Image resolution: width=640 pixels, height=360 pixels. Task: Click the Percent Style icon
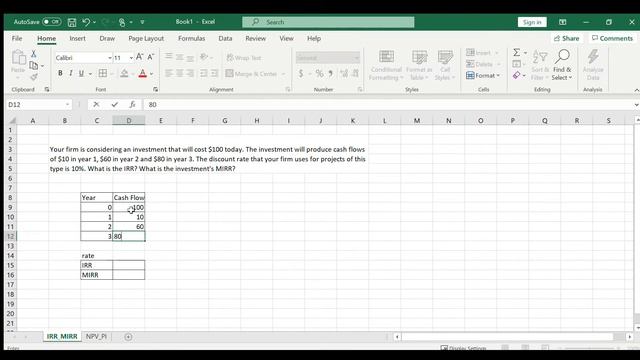click(320, 73)
